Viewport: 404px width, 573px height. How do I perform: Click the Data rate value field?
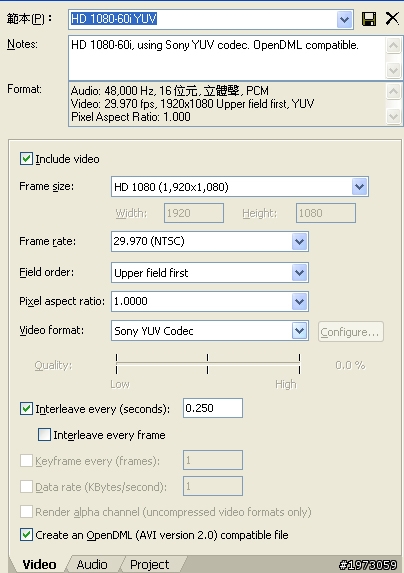coord(213,486)
